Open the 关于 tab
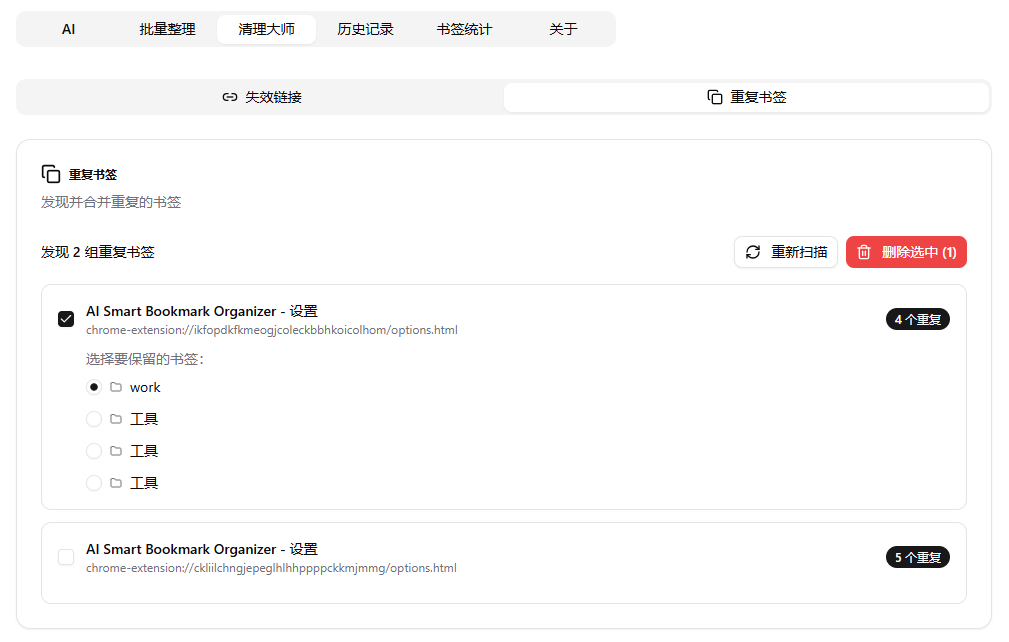Viewport: 1009px width, 642px height. [563, 30]
